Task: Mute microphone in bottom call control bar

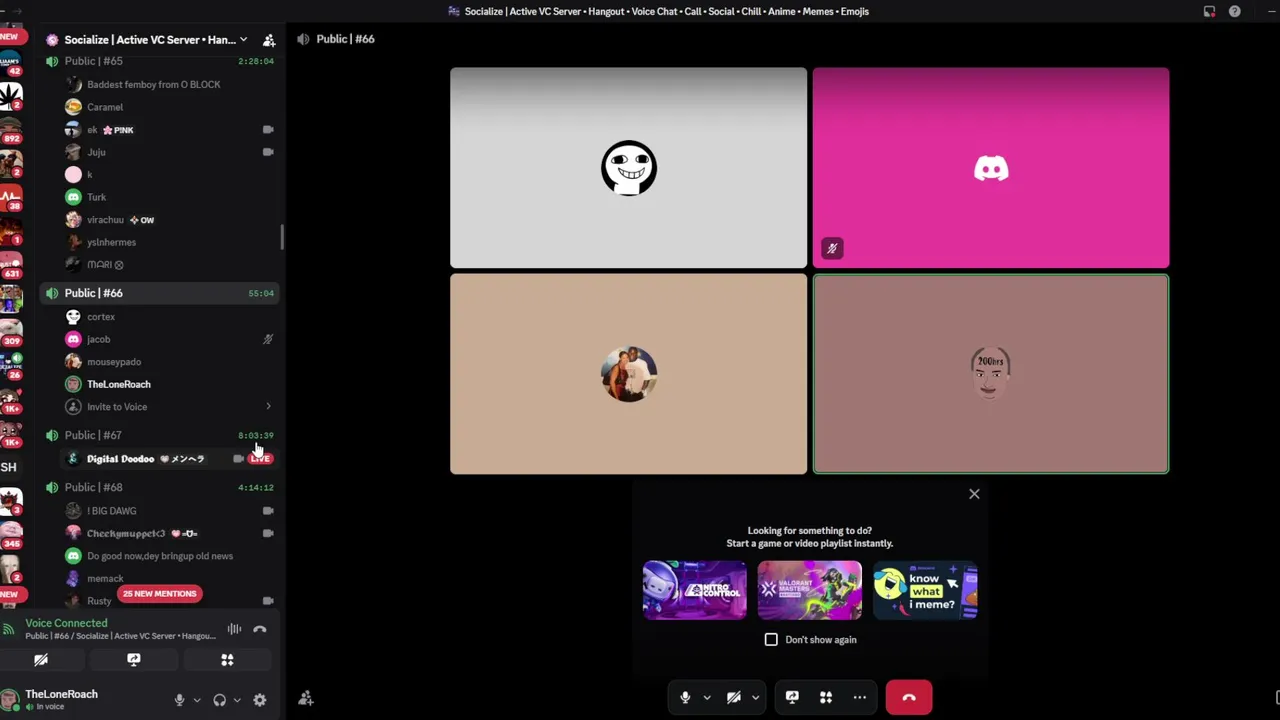Action: (x=685, y=697)
